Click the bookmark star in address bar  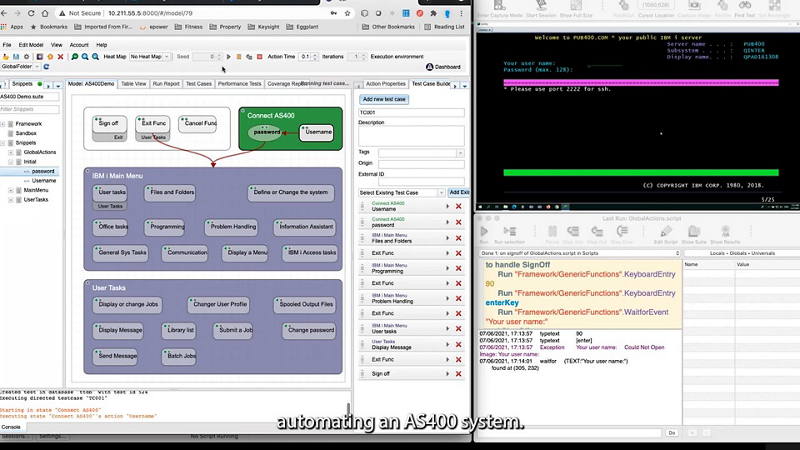pyautogui.click(x=347, y=13)
